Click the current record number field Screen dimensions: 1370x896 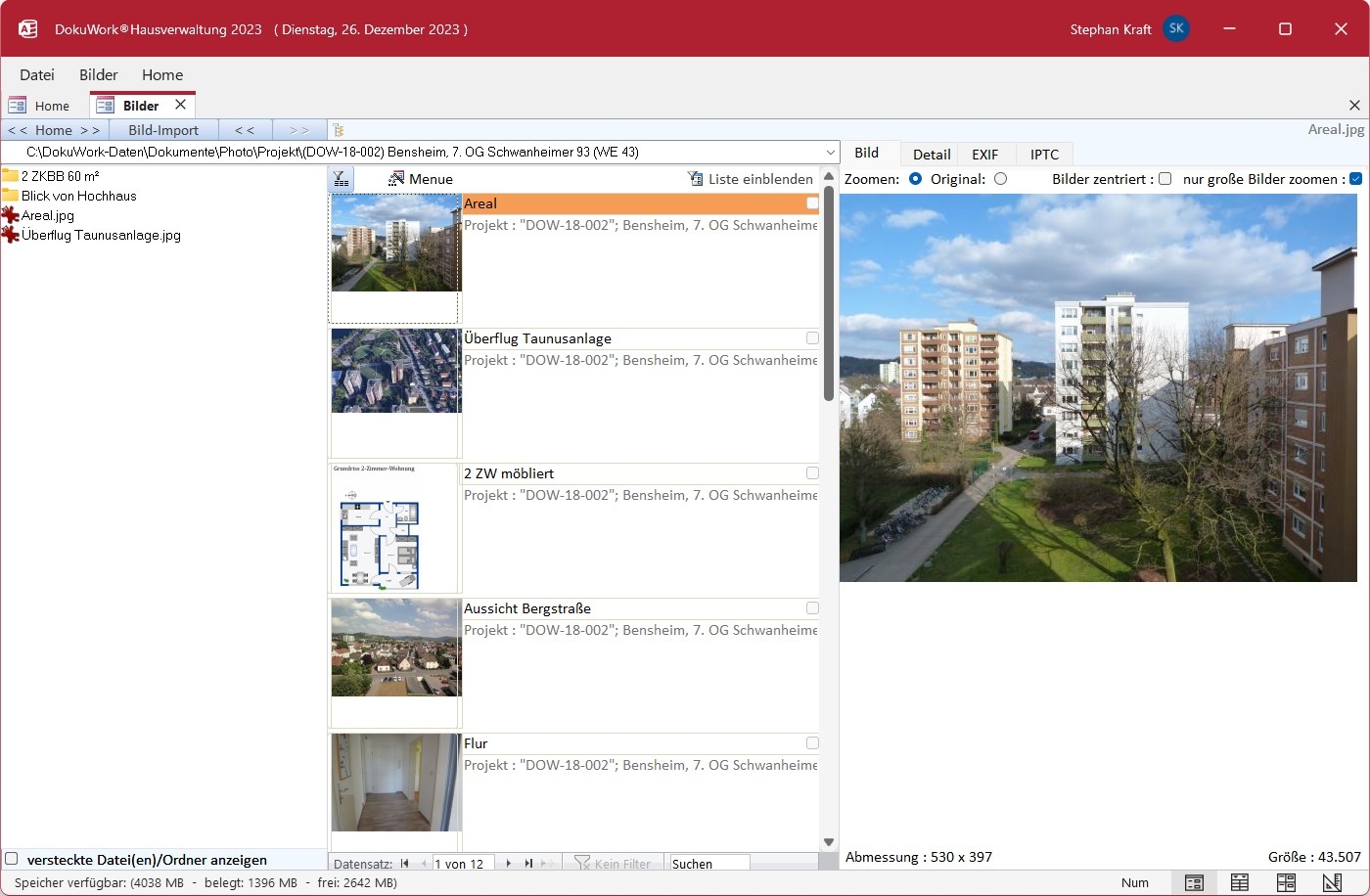tap(463, 864)
